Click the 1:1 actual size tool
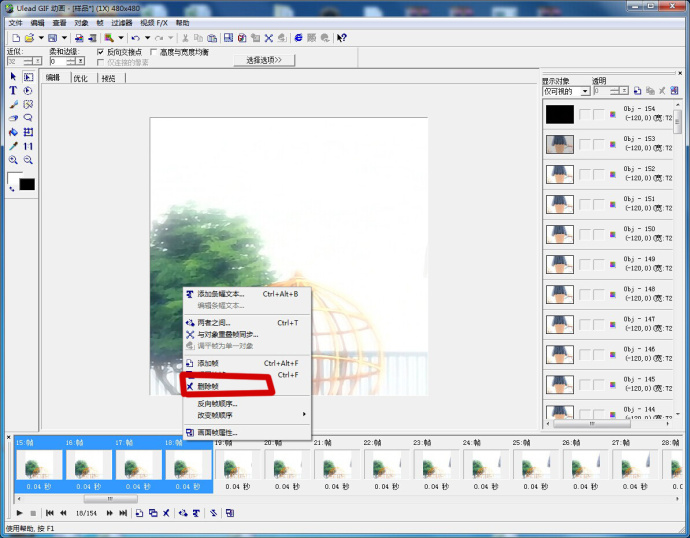The image size is (690, 538). [28, 146]
